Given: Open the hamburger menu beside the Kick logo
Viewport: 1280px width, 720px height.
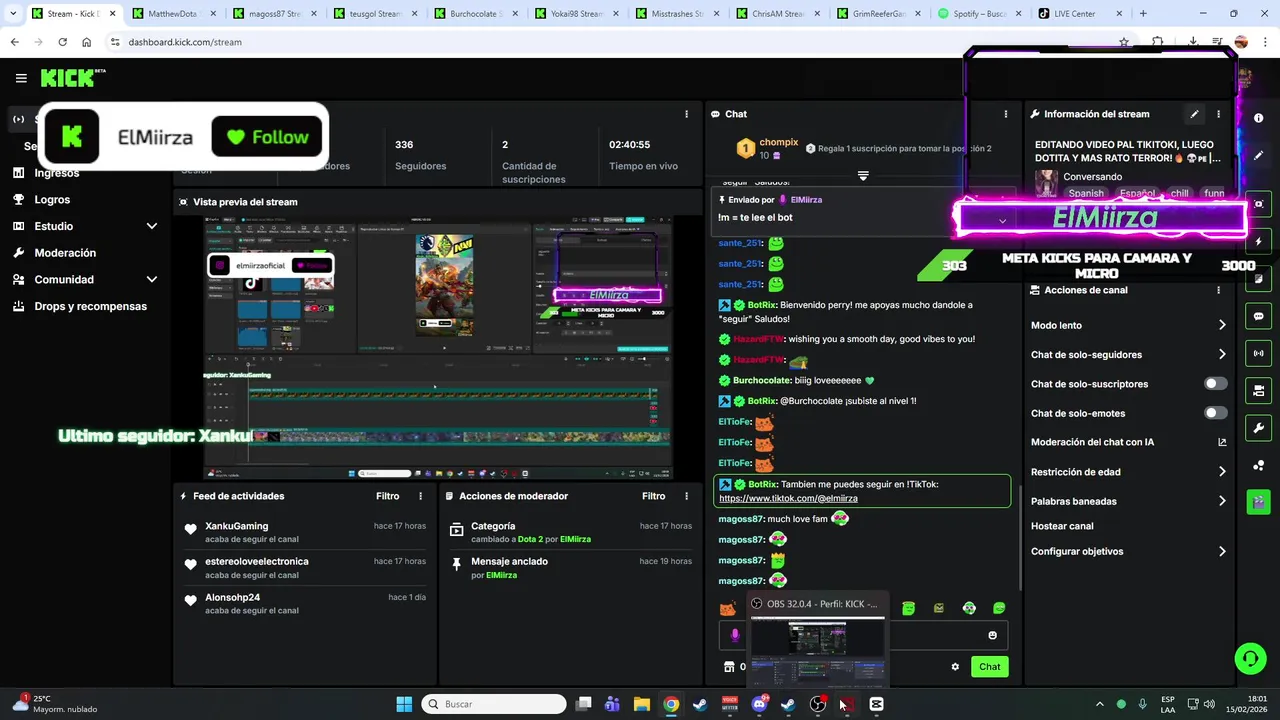Looking at the screenshot, I should point(21,78).
